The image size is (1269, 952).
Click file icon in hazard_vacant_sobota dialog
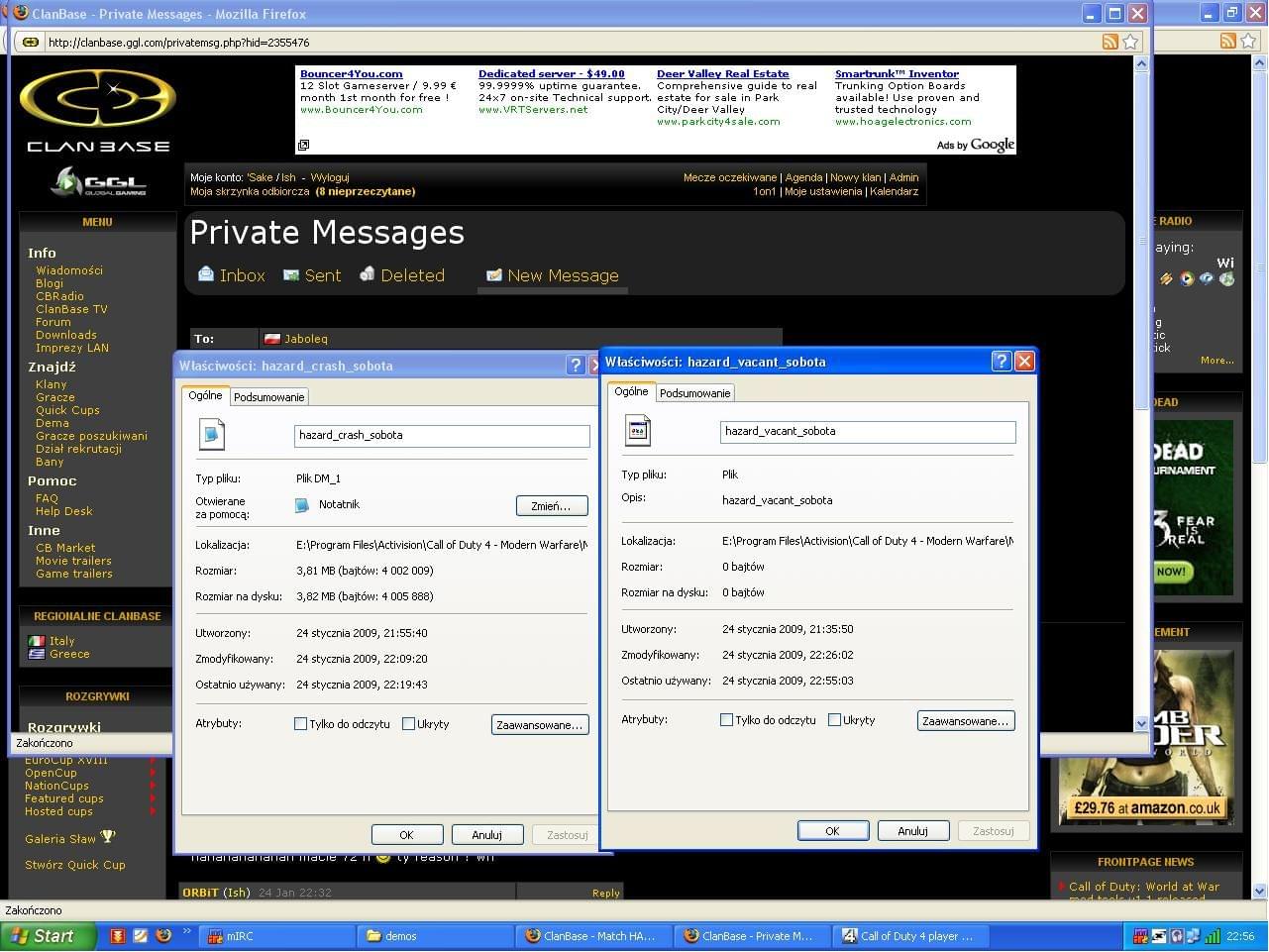[638, 431]
